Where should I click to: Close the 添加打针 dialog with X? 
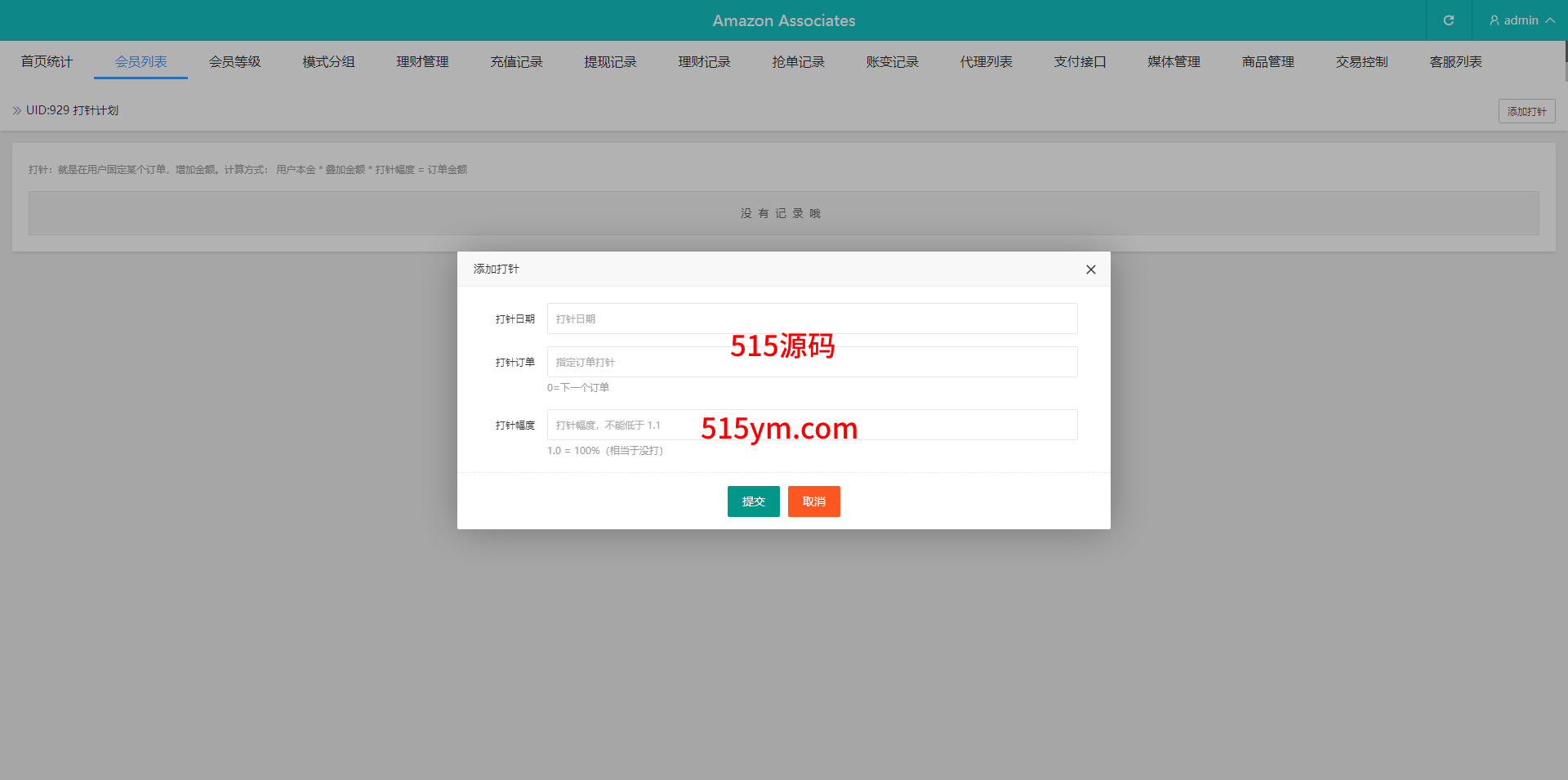1090,270
